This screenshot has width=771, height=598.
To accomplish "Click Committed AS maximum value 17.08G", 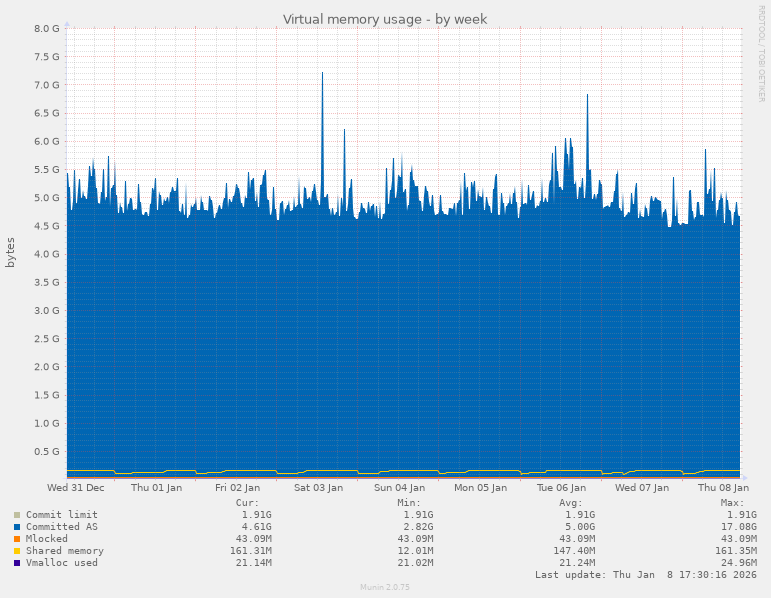I will (739, 526).
